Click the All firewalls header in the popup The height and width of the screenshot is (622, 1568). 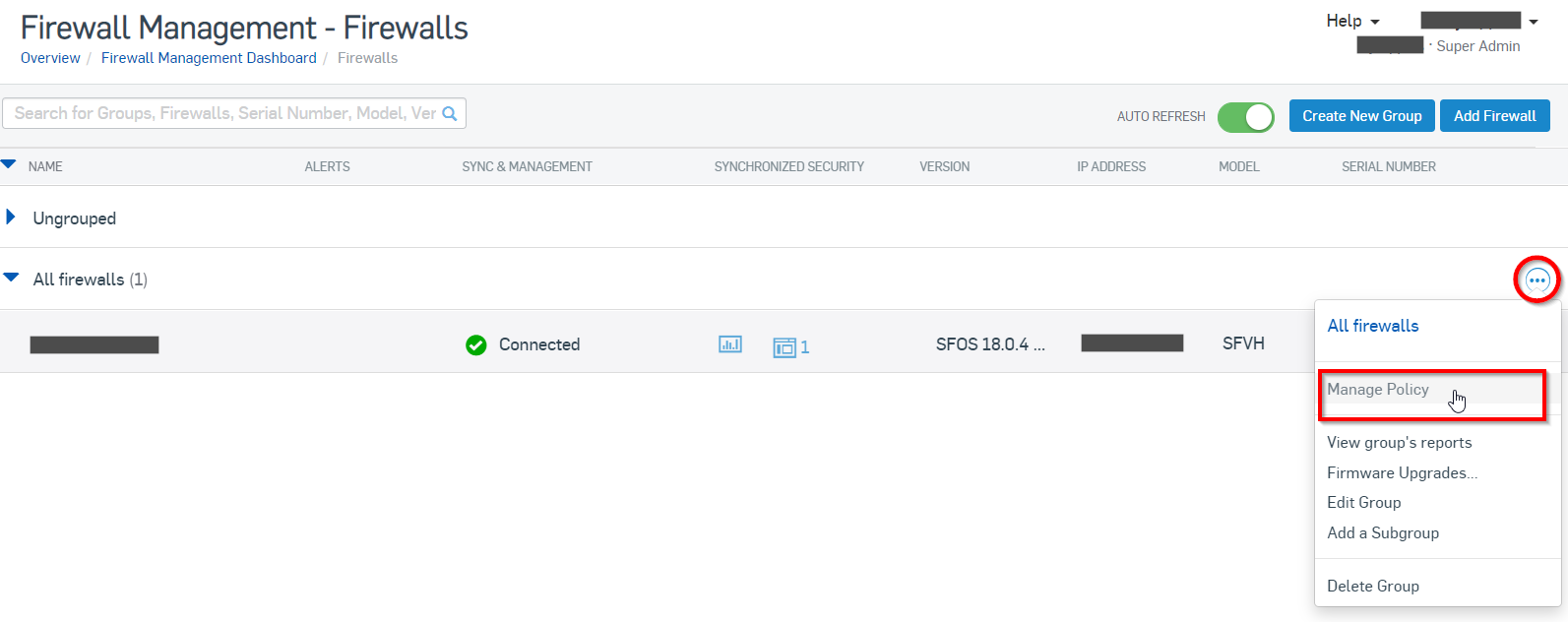(1372, 326)
